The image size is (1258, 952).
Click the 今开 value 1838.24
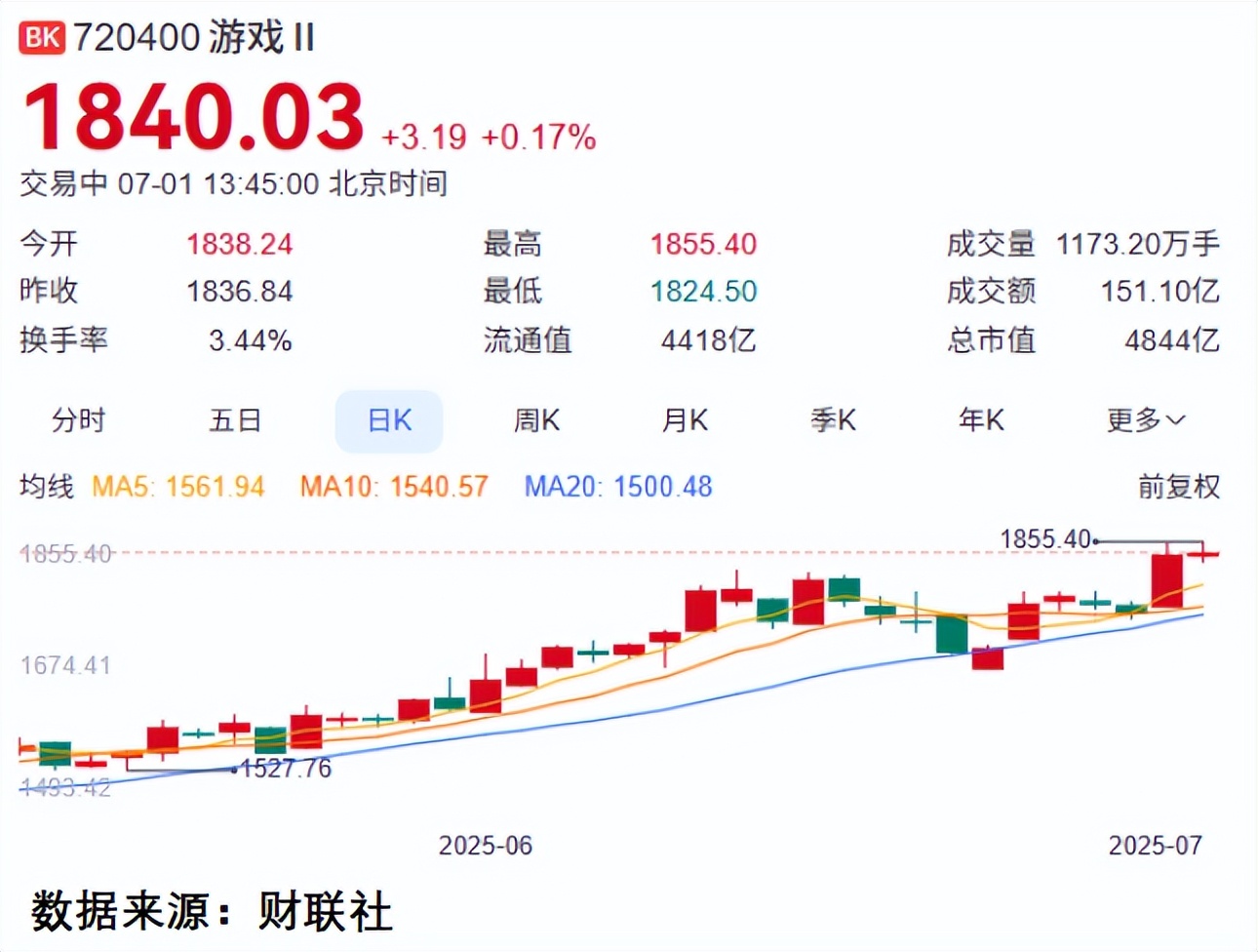coord(240,244)
